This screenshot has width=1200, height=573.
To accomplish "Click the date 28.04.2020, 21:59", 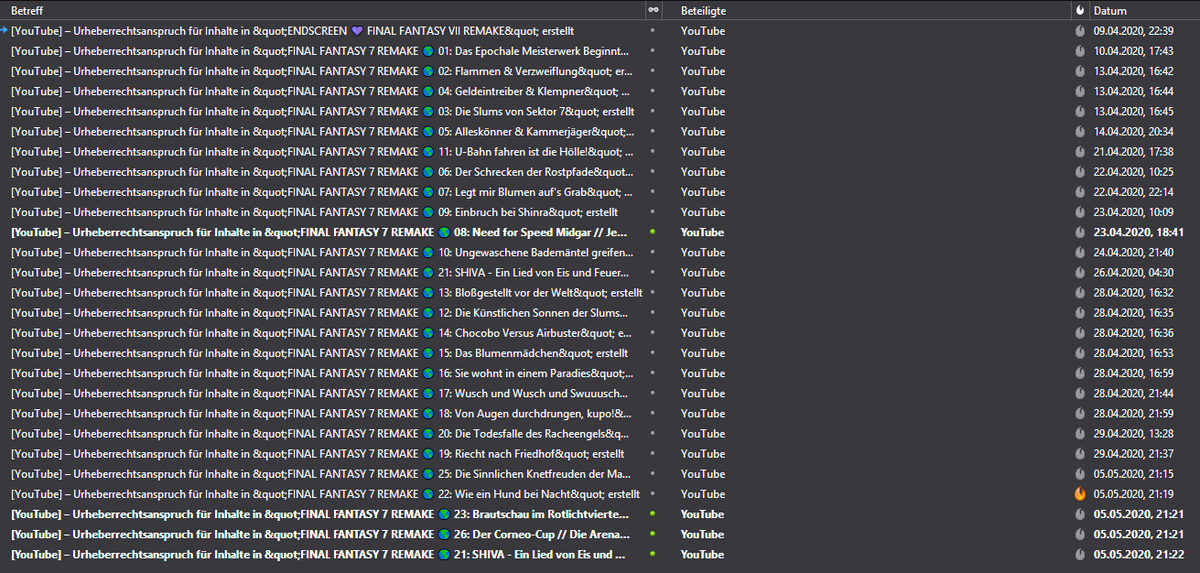I will click(1133, 413).
